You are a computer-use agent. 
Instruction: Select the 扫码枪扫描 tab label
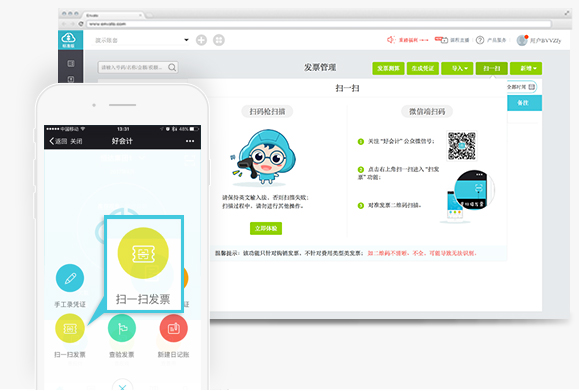267,112
